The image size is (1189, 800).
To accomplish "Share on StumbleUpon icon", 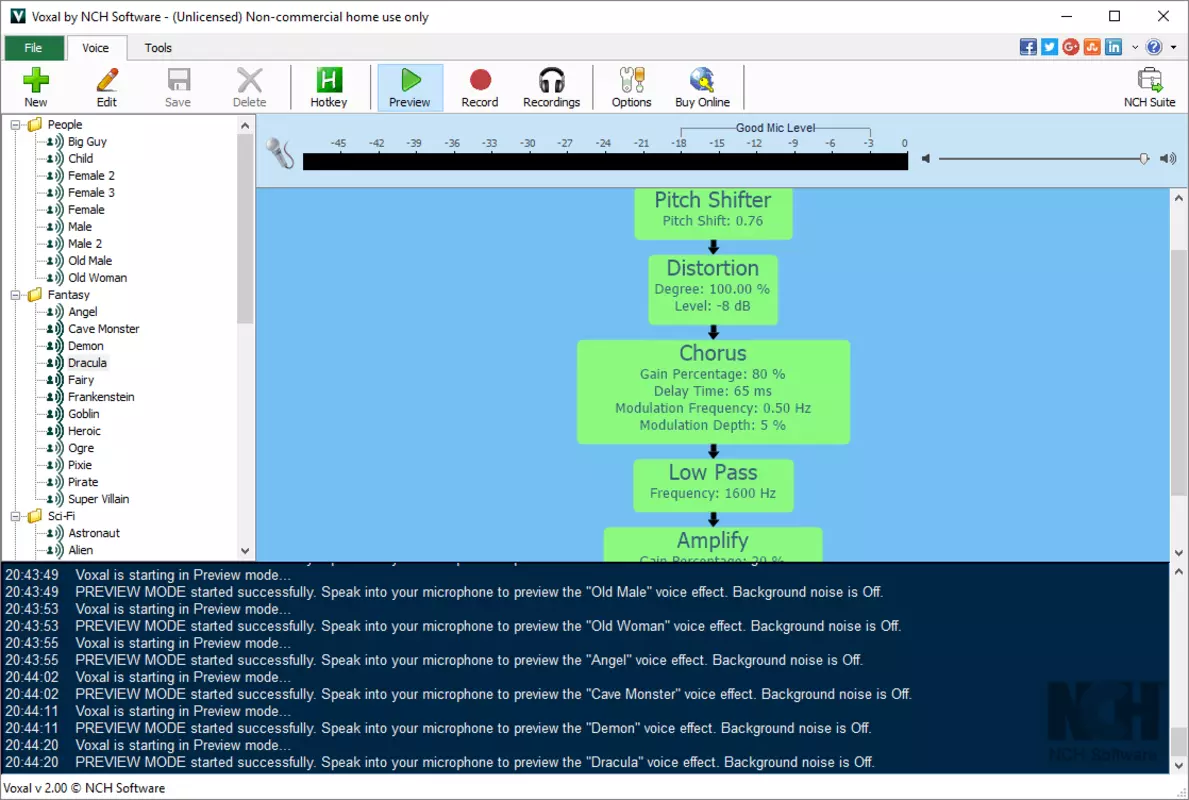I will 1092,47.
